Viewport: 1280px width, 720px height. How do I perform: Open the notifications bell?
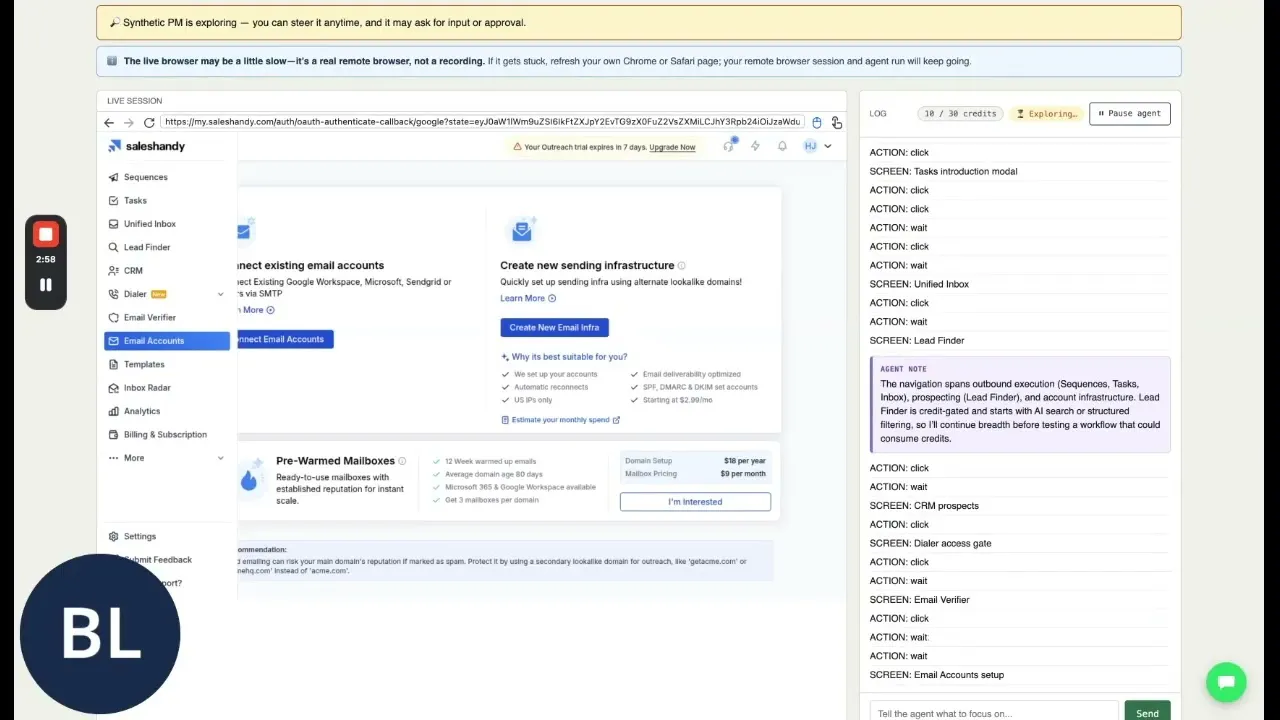tap(782, 146)
